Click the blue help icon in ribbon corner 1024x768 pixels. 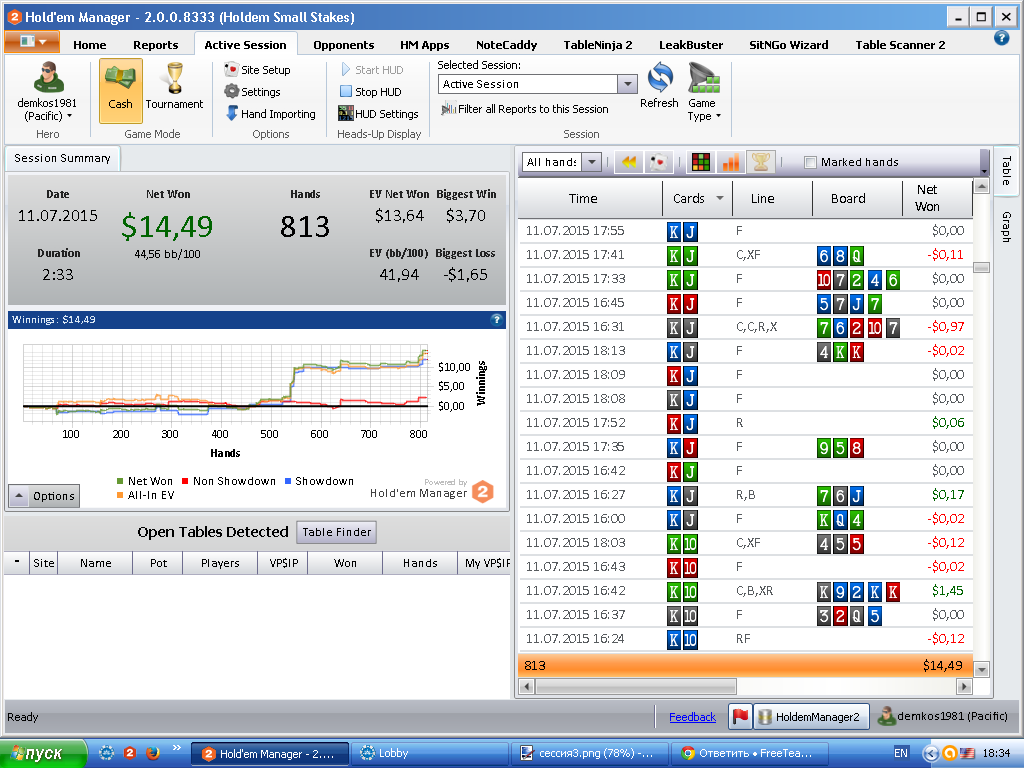1001,39
